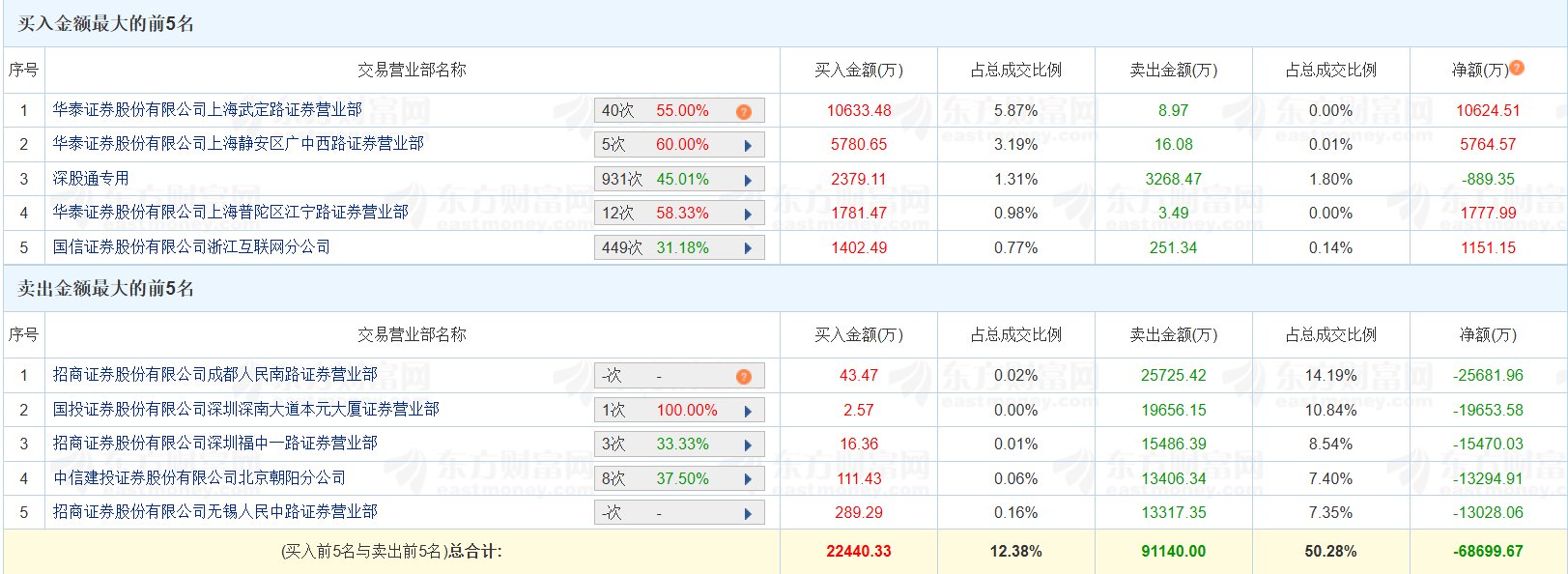This screenshot has height=574, width=1568.
Task: Open 招商证券深圳福中一路证券营业部 link
Action: tap(215, 444)
